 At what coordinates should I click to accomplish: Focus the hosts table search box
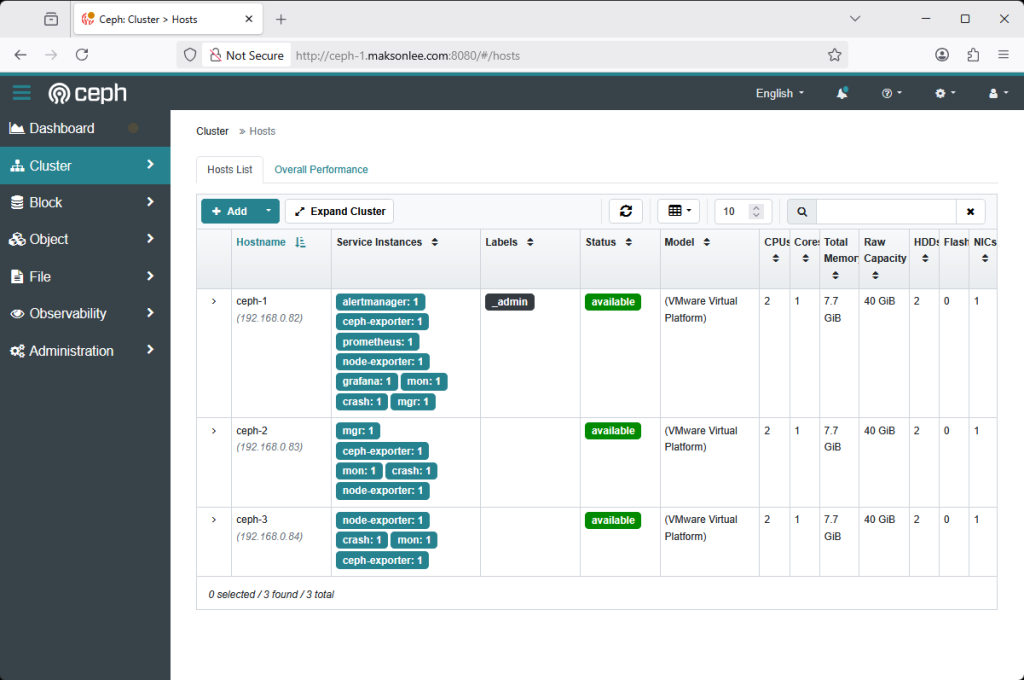tap(886, 212)
